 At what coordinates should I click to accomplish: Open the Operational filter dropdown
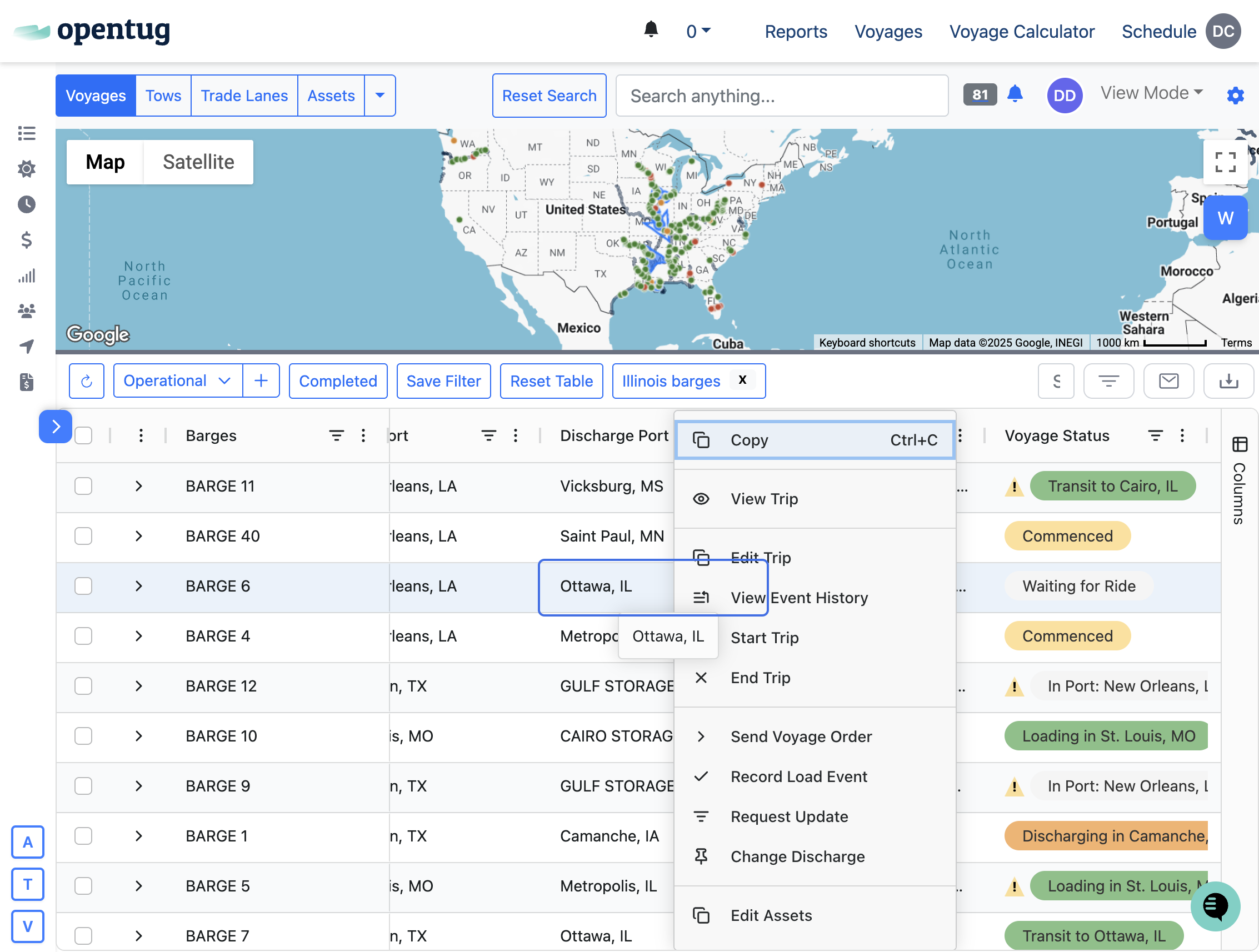pos(177,380)
